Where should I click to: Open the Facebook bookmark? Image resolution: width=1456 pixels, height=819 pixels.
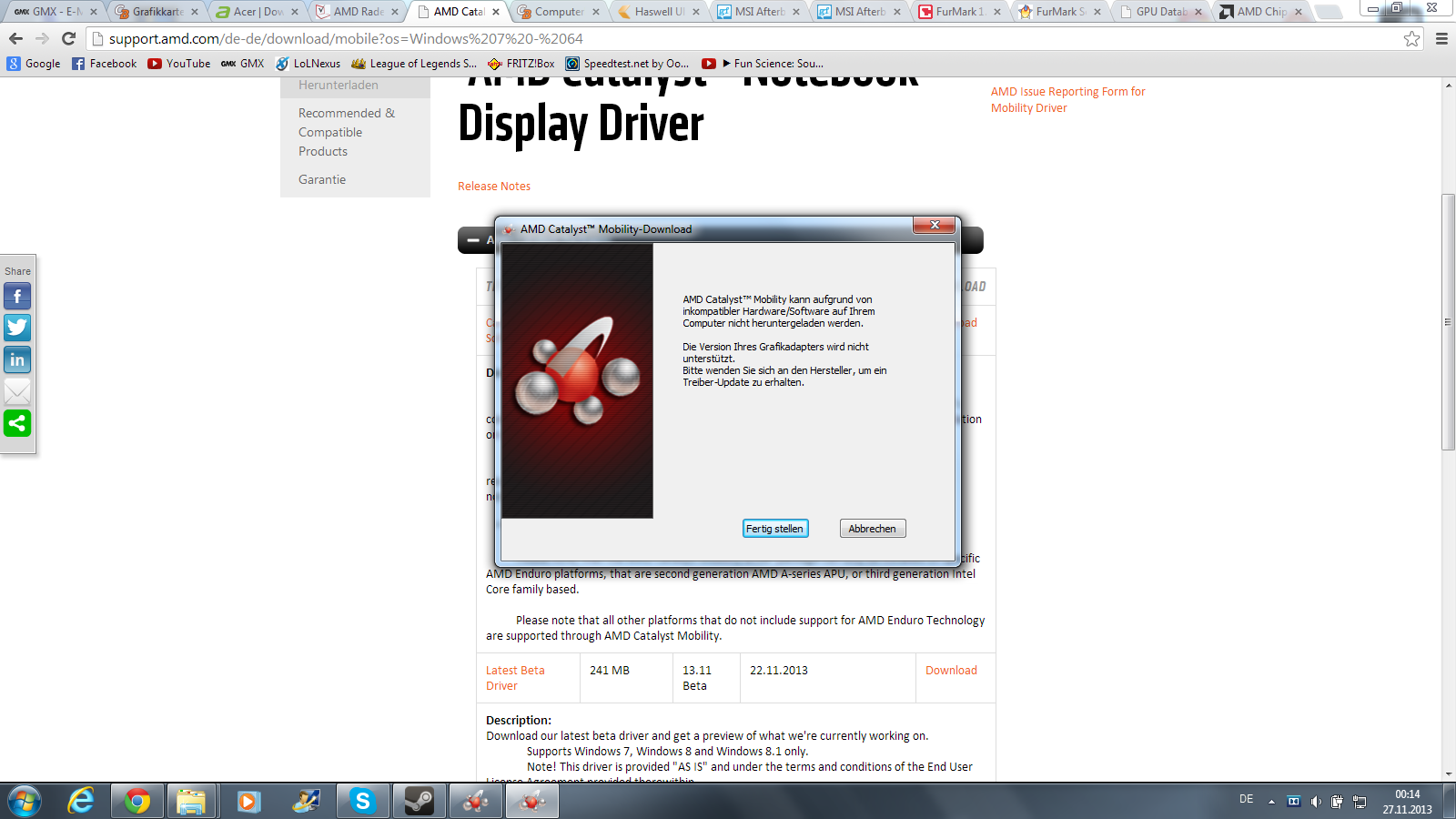[x=104, y=64]
